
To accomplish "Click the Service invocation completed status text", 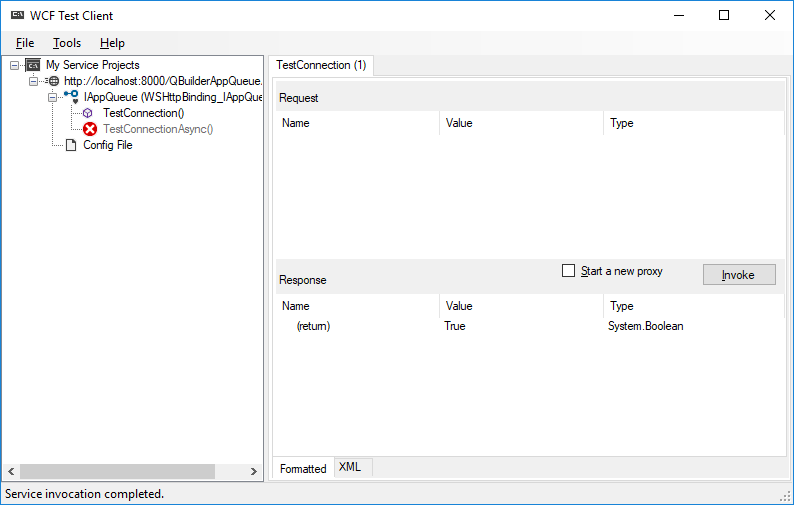I will 85,494.
